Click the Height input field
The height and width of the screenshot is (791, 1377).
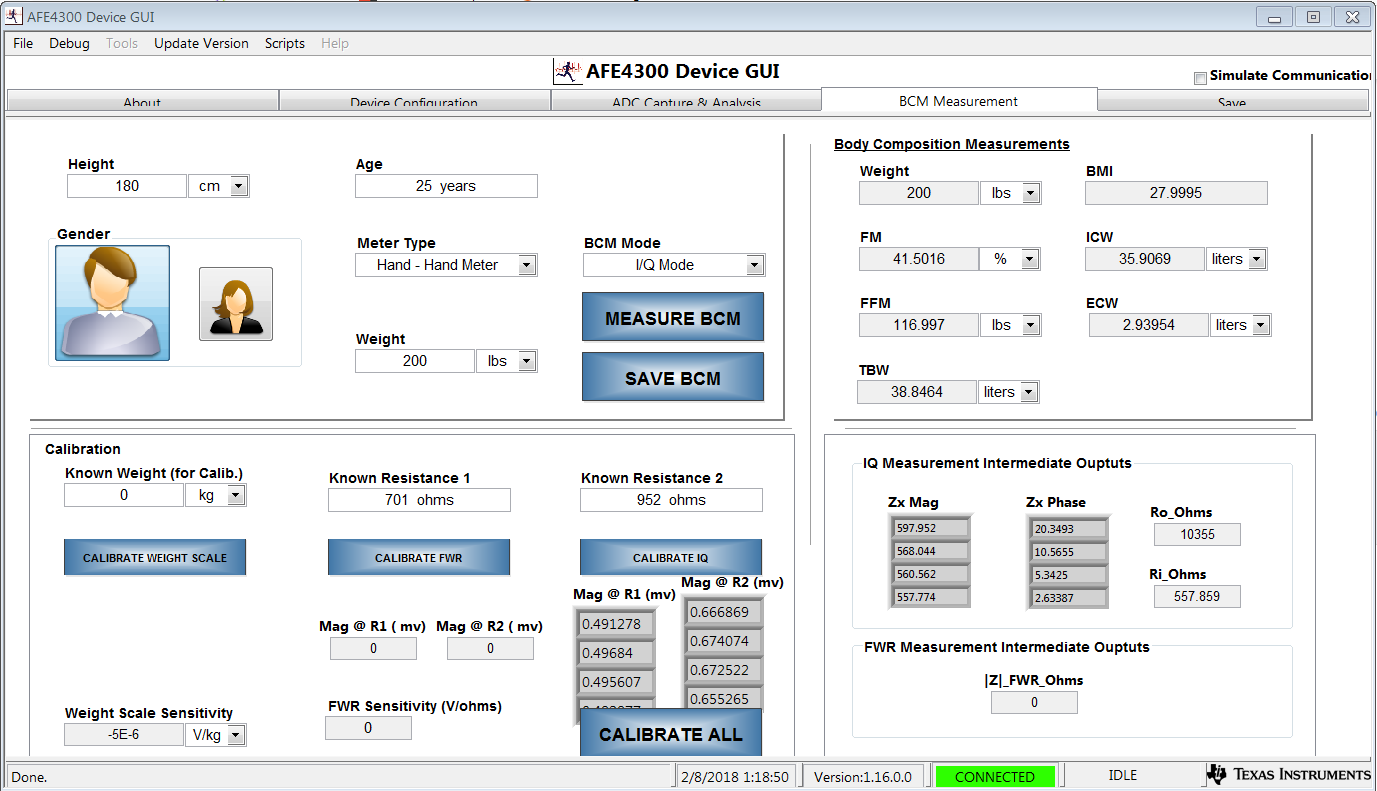(127, 186)
